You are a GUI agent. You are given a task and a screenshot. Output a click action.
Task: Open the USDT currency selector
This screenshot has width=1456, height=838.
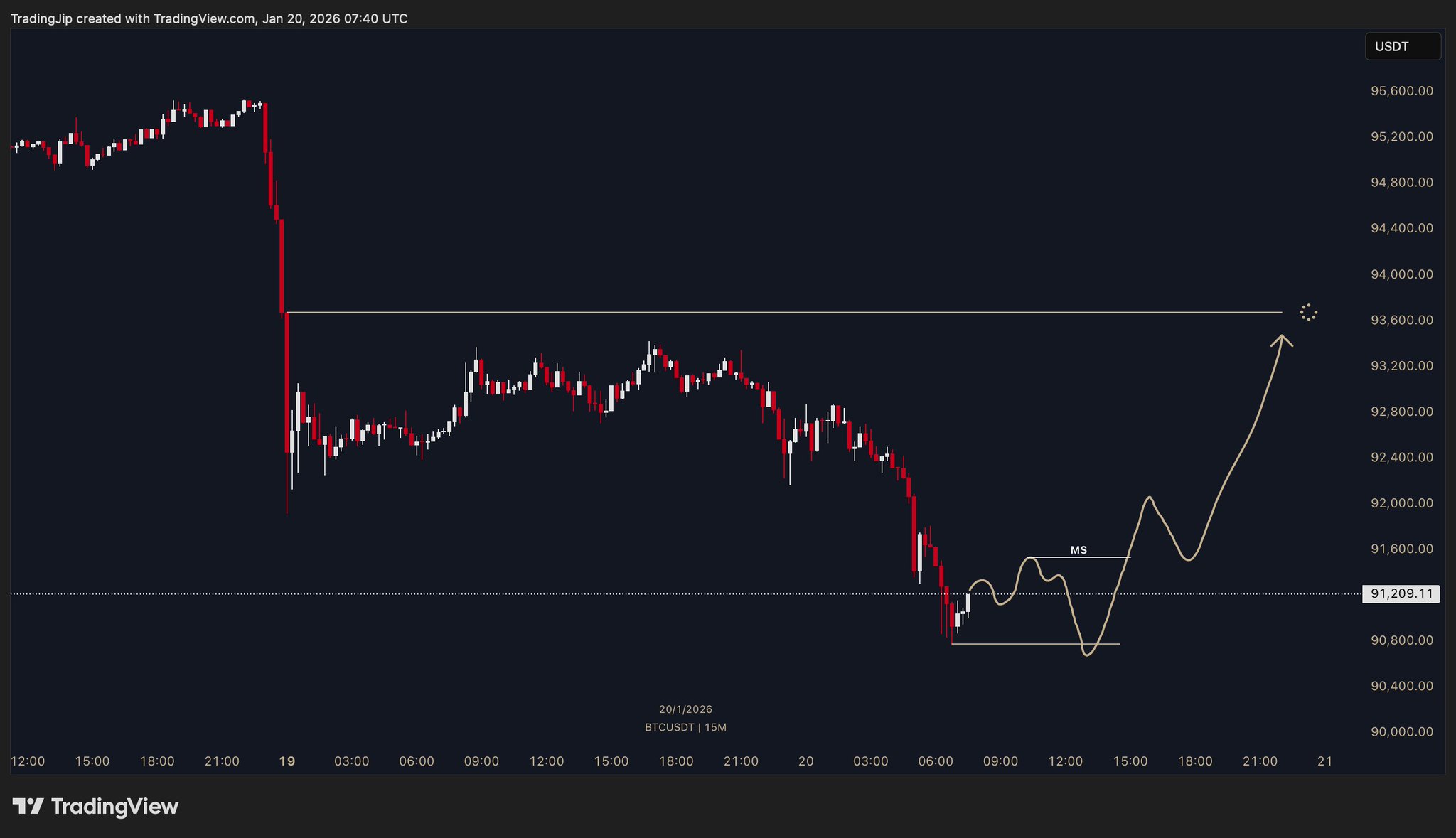pyautogui.click(x=1402, y=47)
